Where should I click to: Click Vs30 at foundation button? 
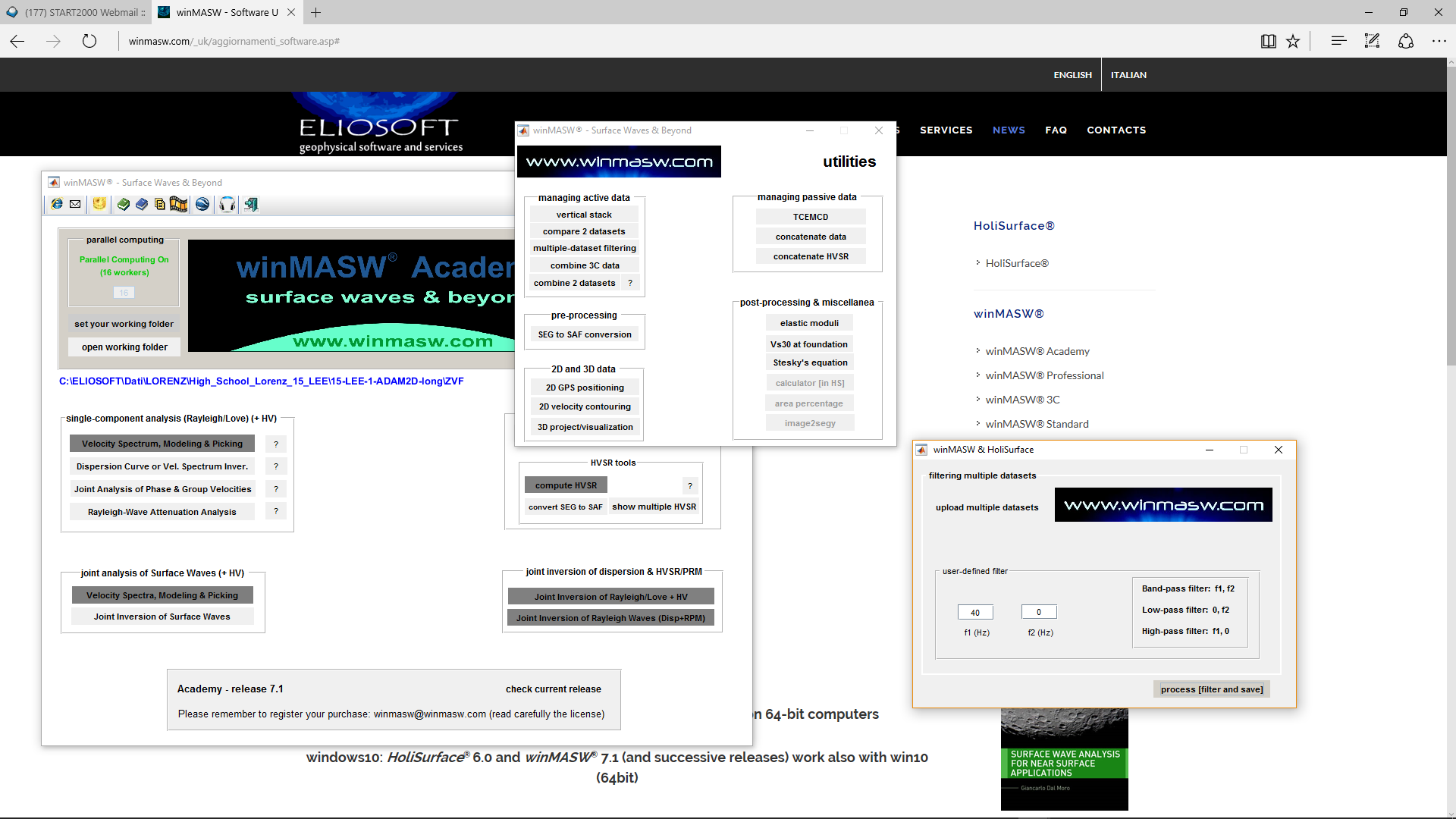809,344
